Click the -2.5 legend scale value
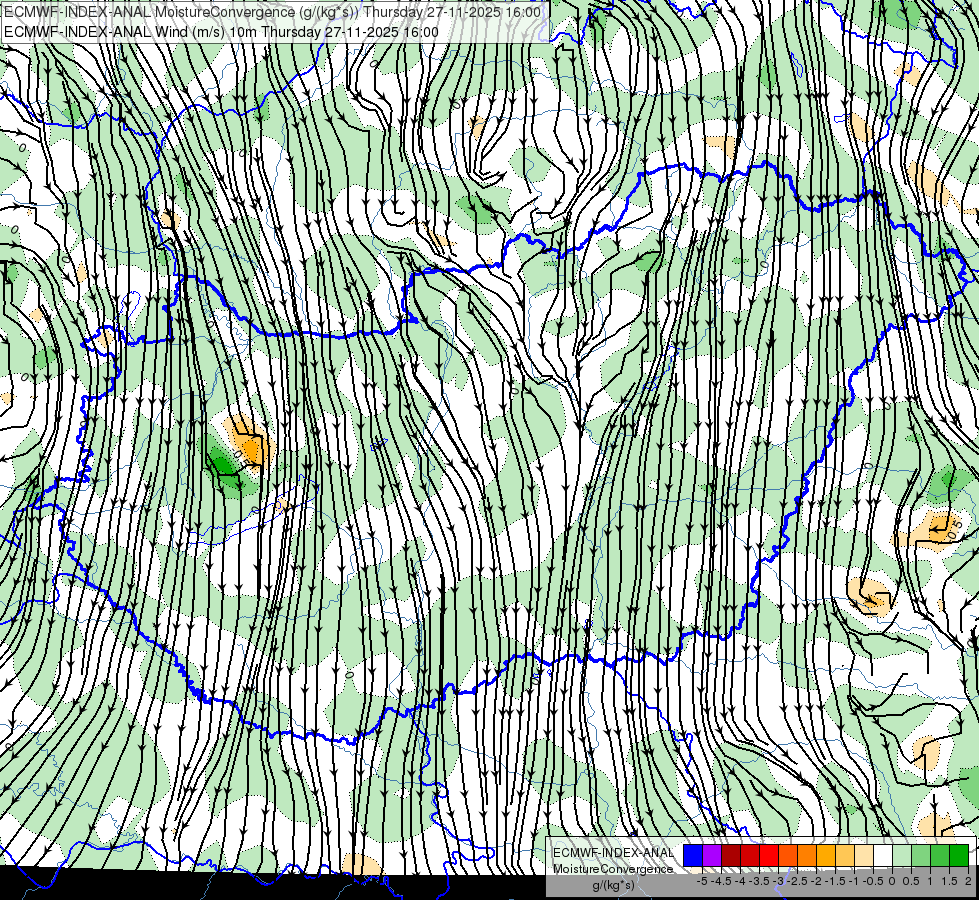This screenshot has width=979, height=900. pyautogui.click(x=797, y=881)
